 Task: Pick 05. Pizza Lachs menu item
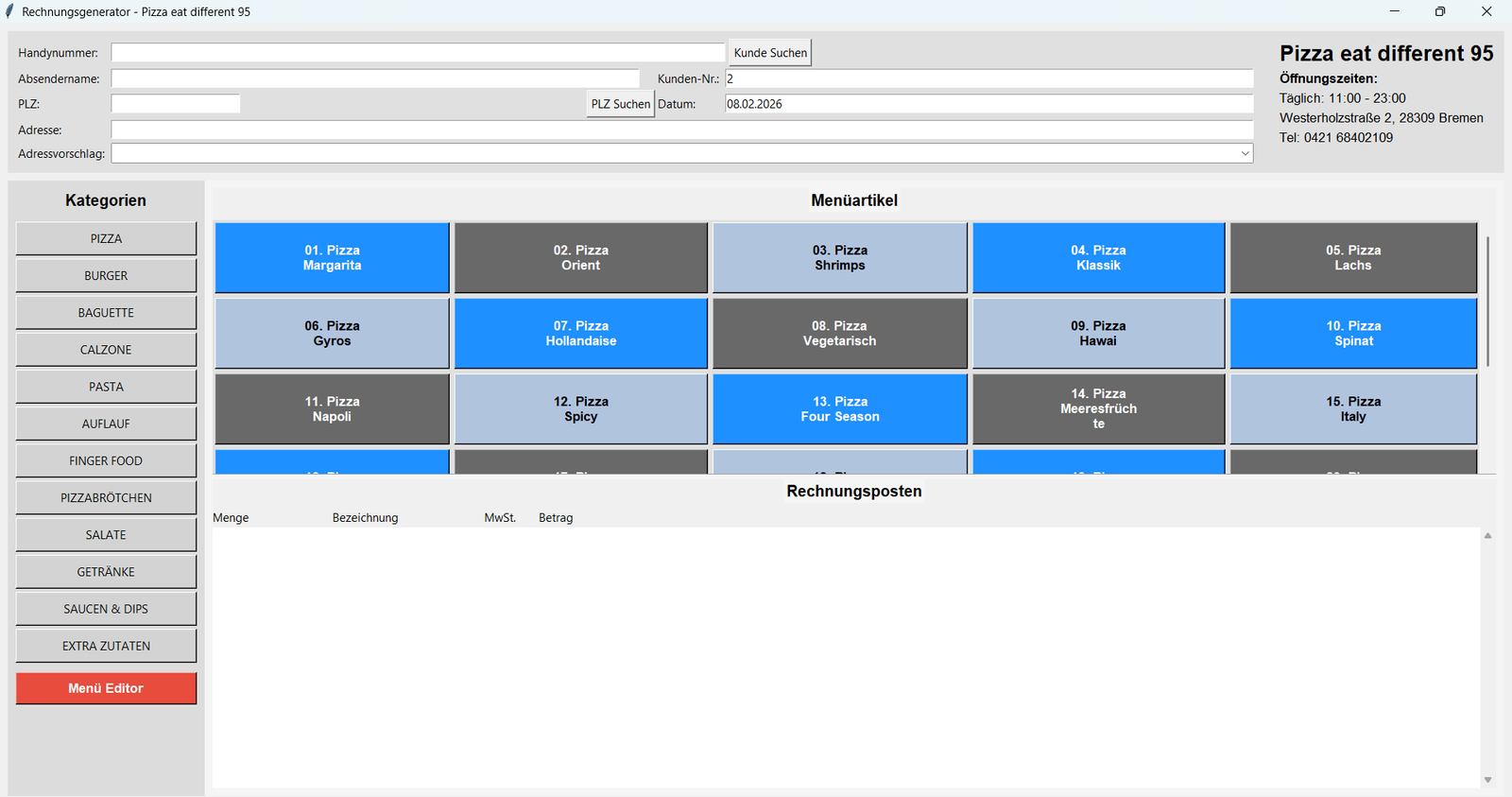click(x=1352, y=258)
